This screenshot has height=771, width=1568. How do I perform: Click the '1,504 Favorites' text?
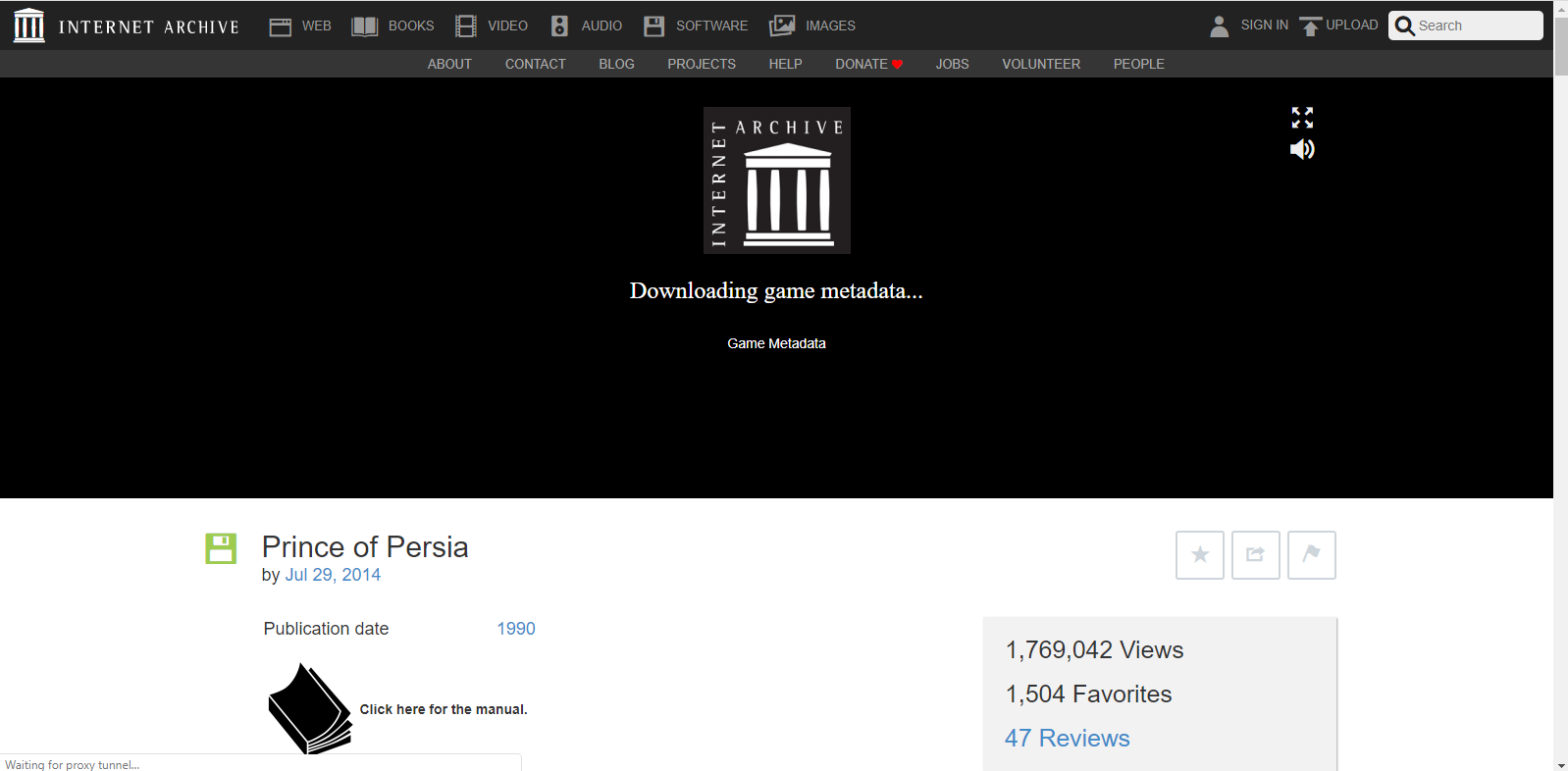coord(1088,694)
